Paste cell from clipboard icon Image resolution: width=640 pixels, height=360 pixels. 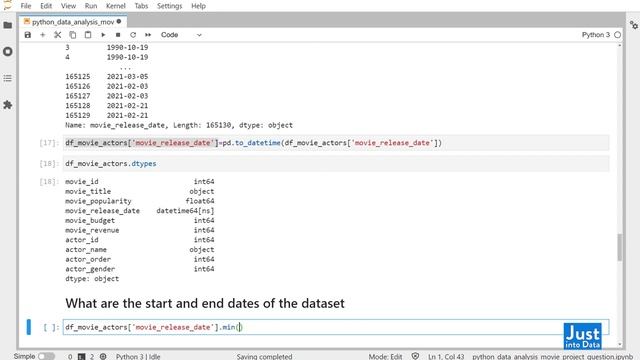point(88,35)
